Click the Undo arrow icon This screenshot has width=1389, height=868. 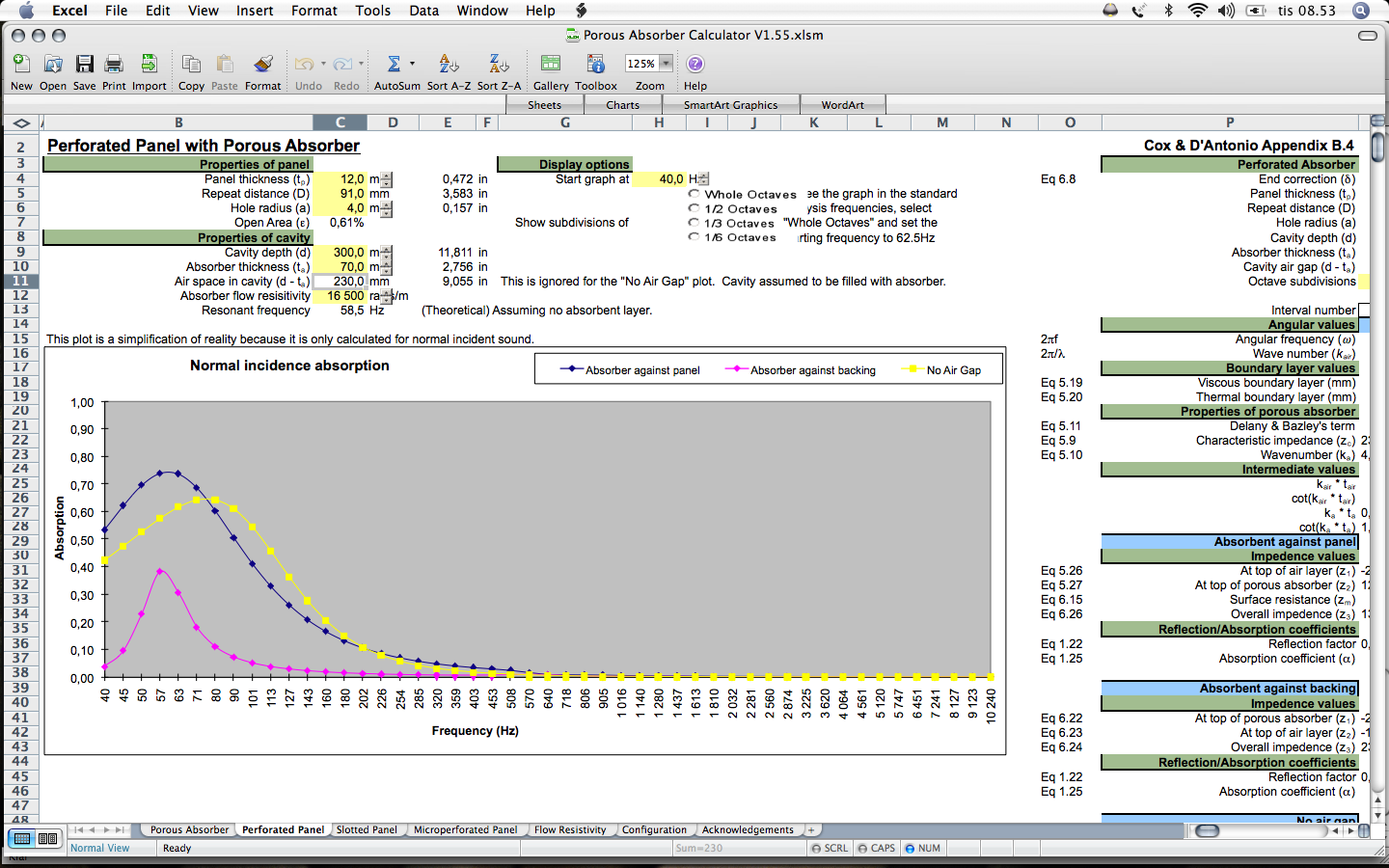(x=304, y=65)
